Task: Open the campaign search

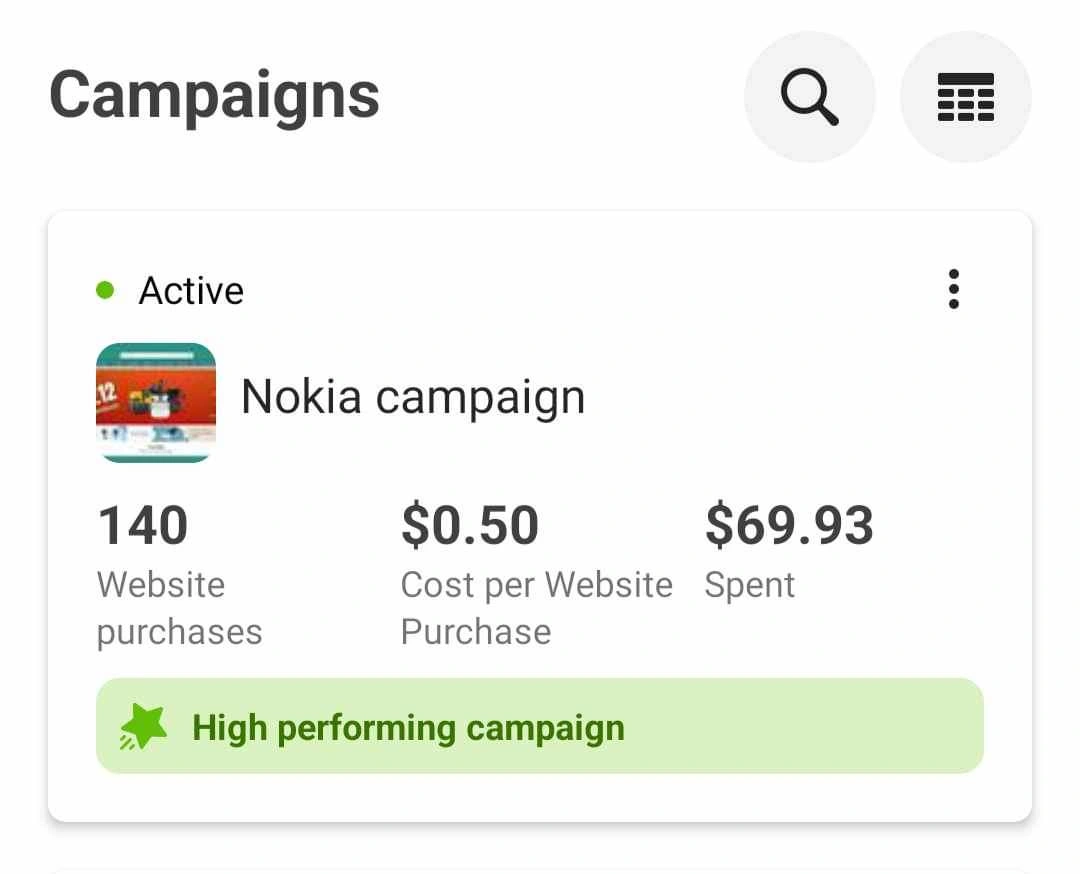Action: pos(809,97)
